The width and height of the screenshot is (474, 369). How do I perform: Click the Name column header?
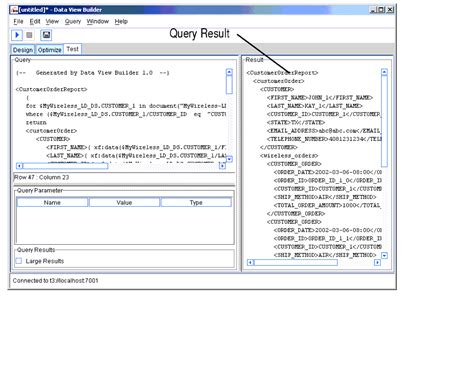pos(52,202)
